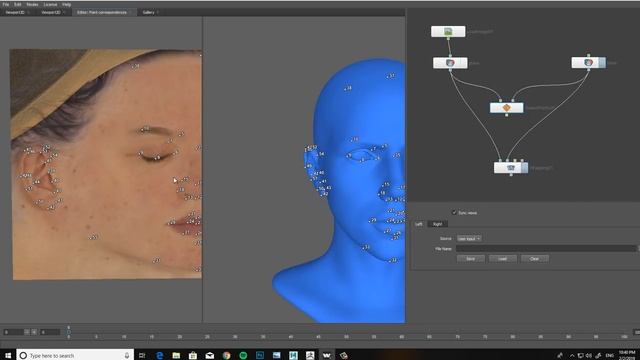Click the microphone icon in the search box
640x360 pixels.
coord(127,356)
